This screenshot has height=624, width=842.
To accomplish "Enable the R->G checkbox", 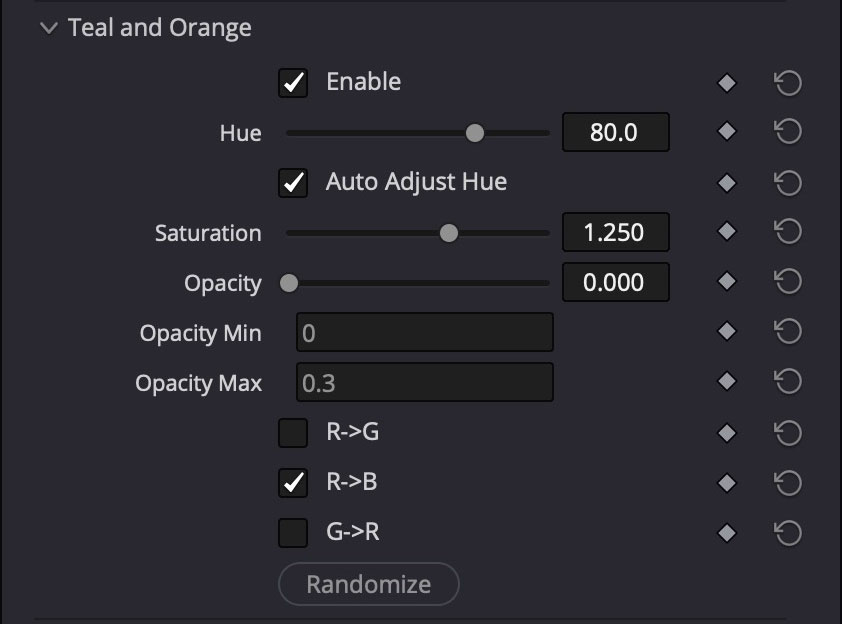I will coord(293,433).
